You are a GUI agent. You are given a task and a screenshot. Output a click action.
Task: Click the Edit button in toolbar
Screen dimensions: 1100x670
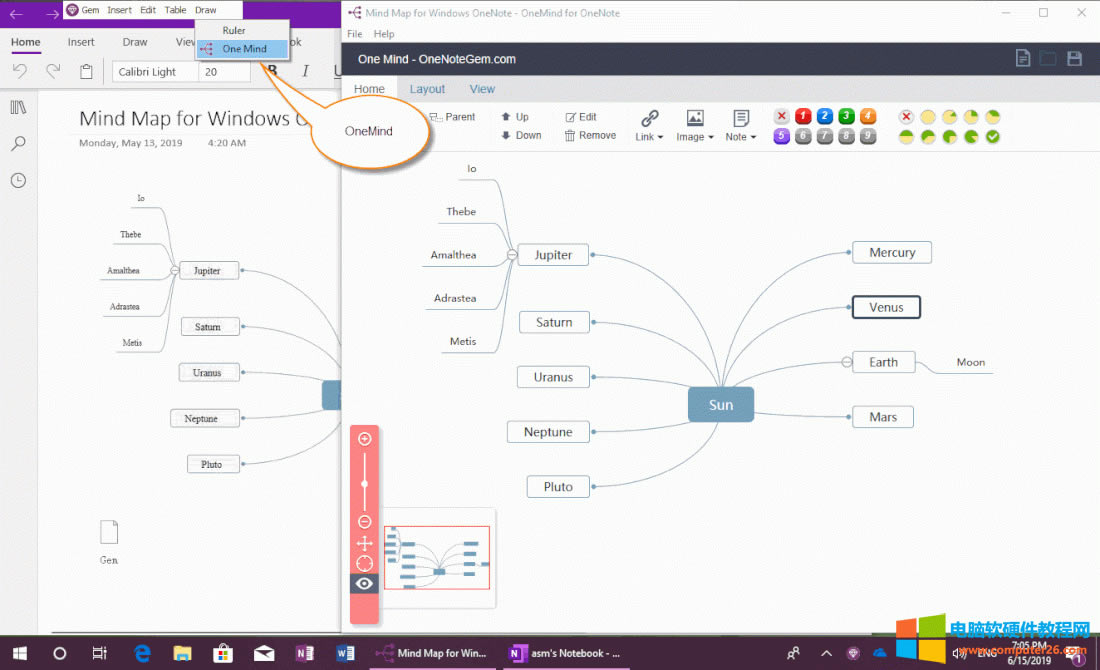[x=581, y=117]
